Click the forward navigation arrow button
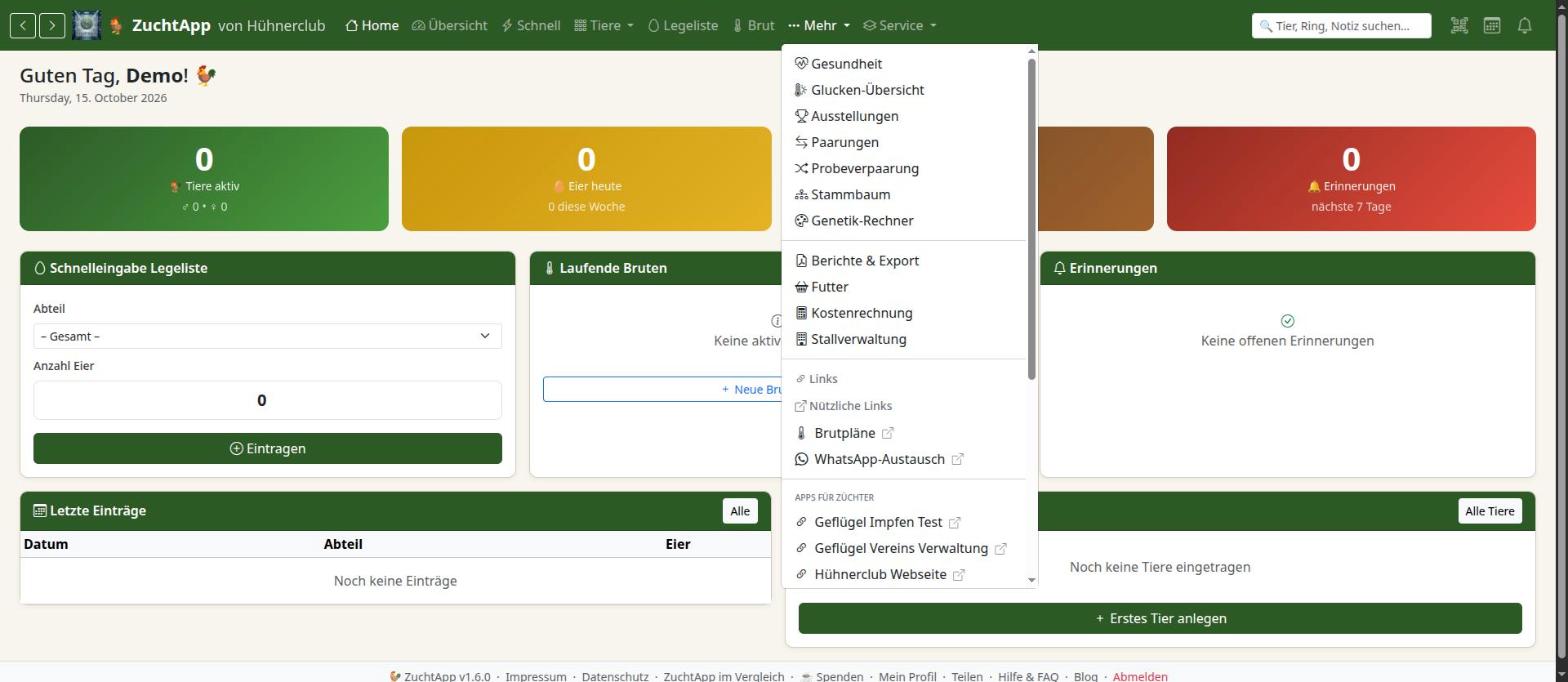Screen dimensions: 1568x682 [x=52, y=25]
